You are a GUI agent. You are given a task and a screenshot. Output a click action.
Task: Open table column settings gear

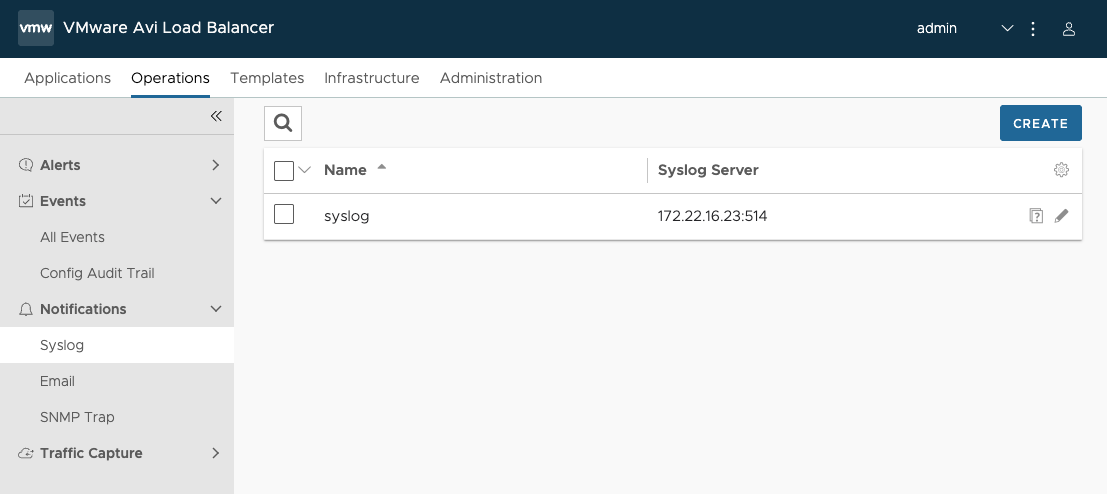coord(1061,170)
